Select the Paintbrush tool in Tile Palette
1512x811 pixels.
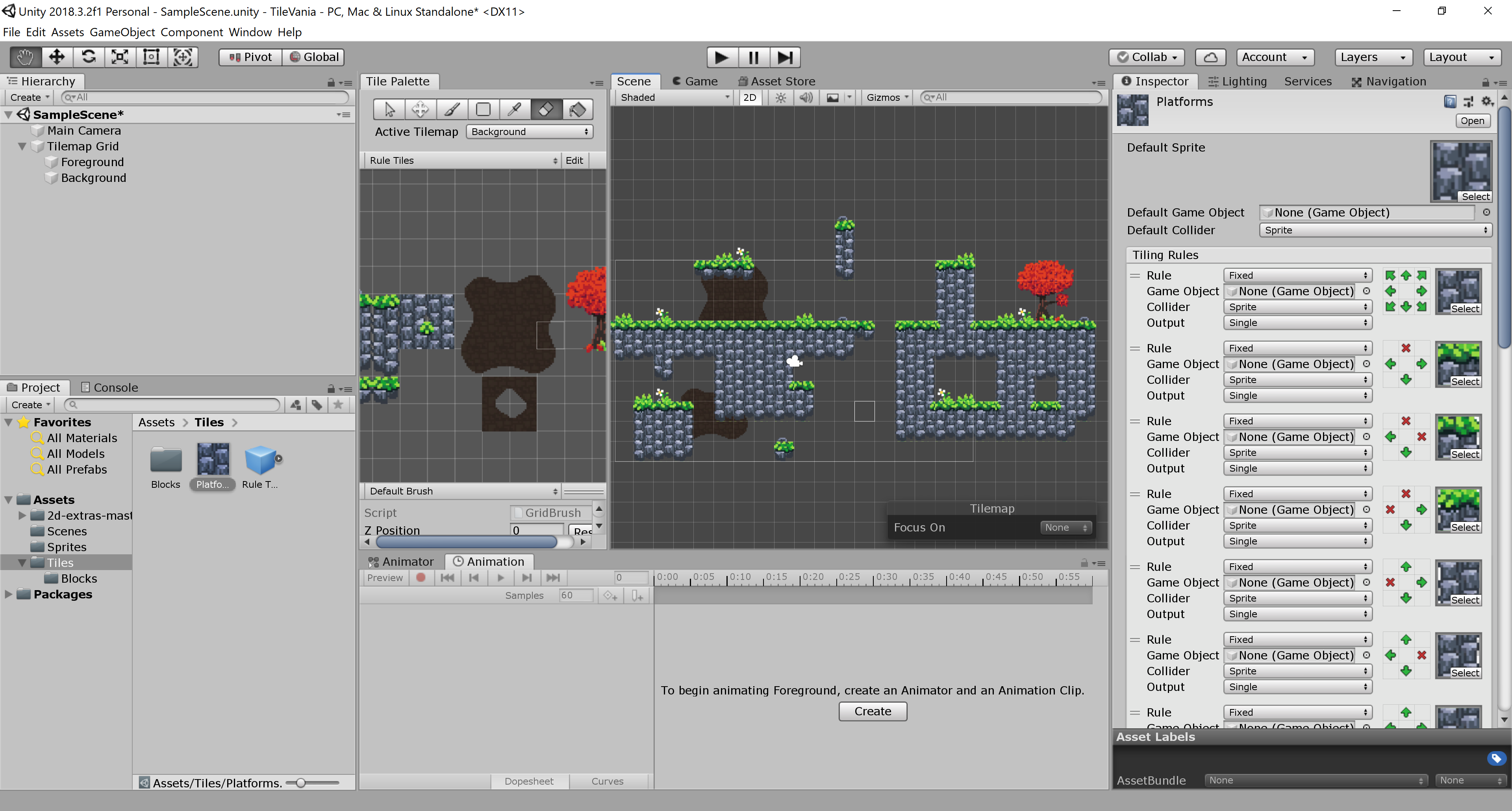451,109
